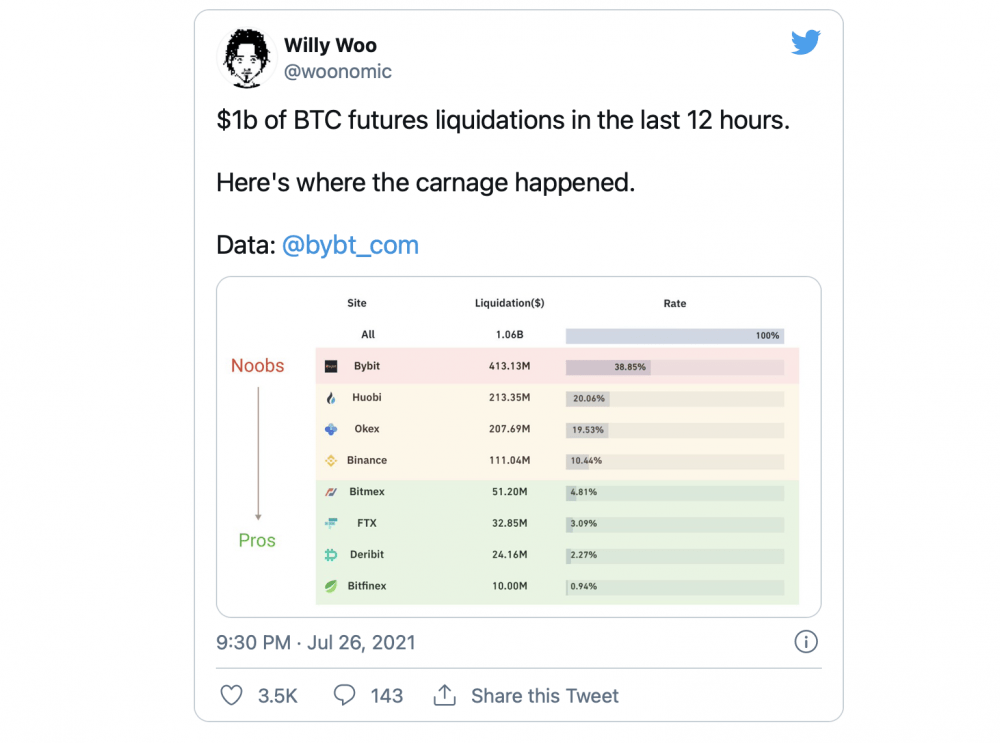
Task: Click the share upload arrow icon
Action: pos(445,695)
